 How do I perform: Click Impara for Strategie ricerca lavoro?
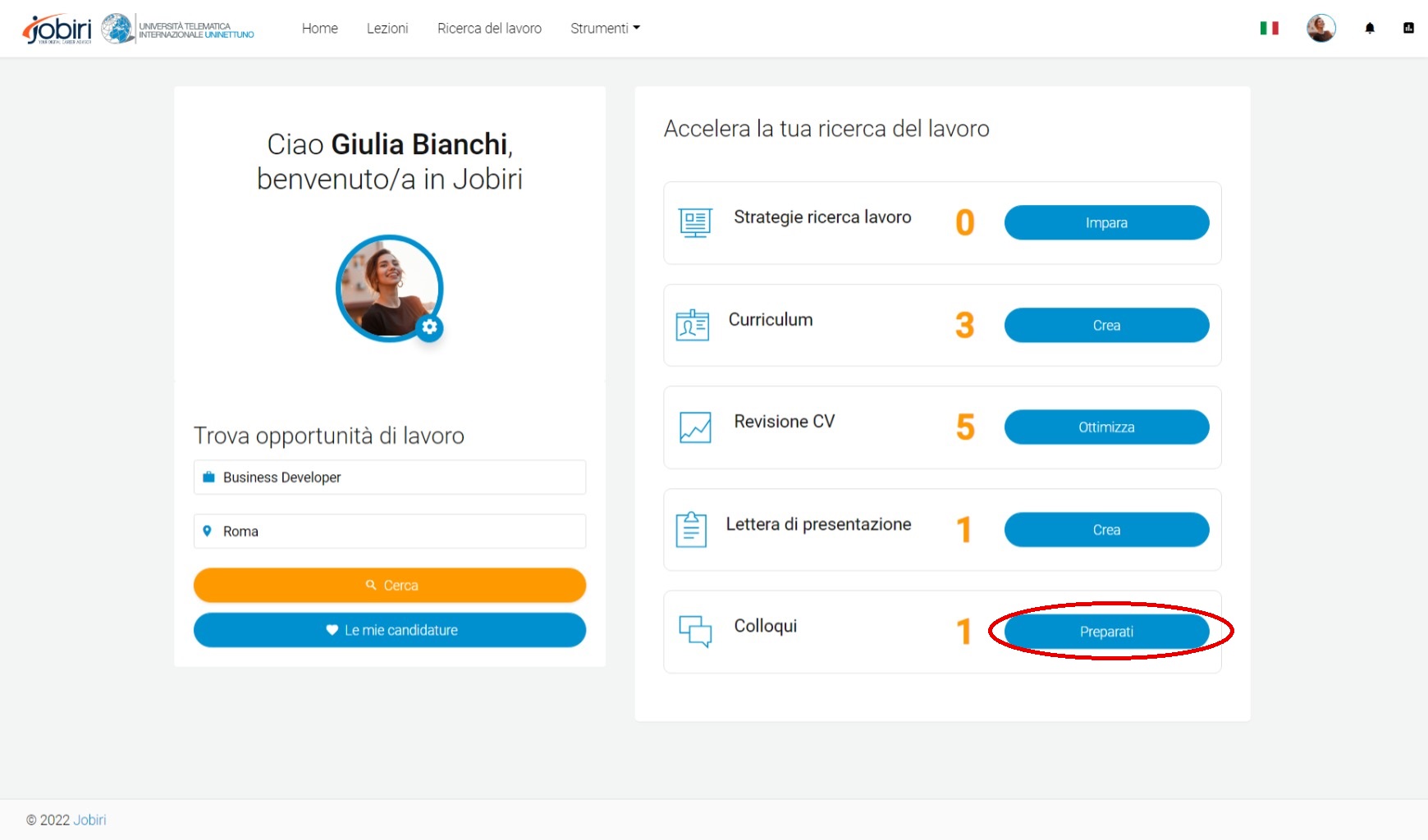click(1106, 223)
